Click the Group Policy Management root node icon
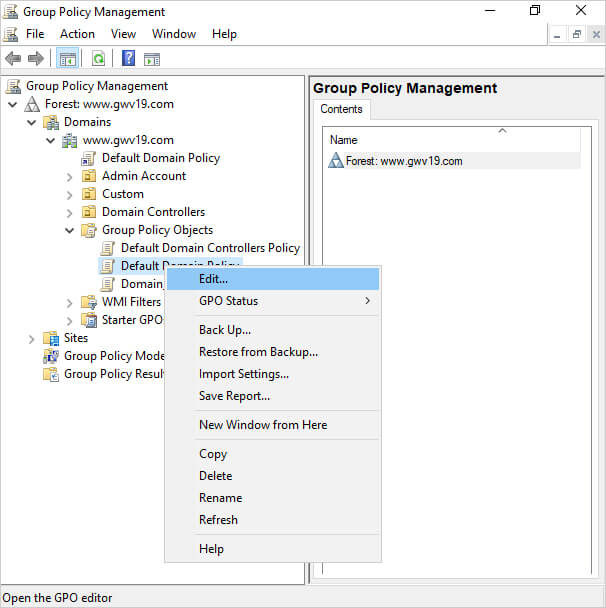Screen dimensions: 606x608 coord(13,86)
